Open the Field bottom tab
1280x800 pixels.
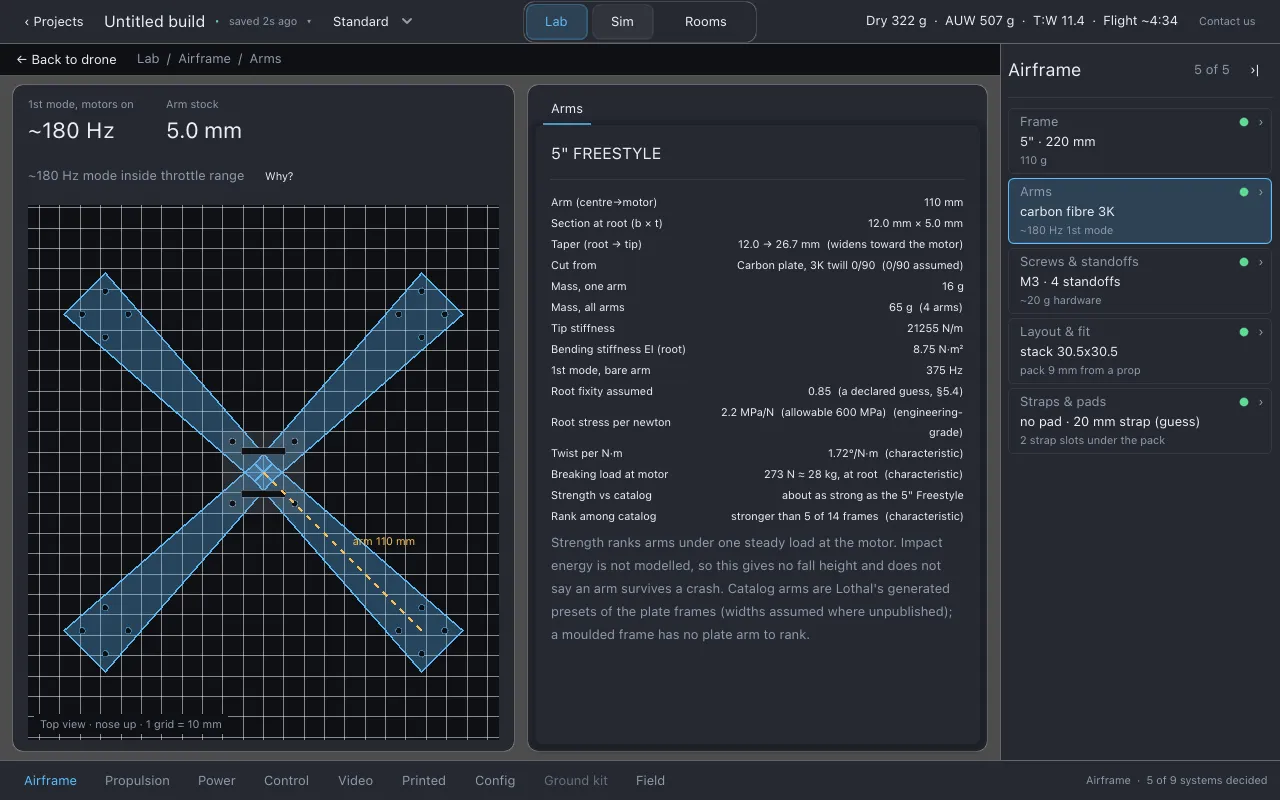click(x=650, y=781)
